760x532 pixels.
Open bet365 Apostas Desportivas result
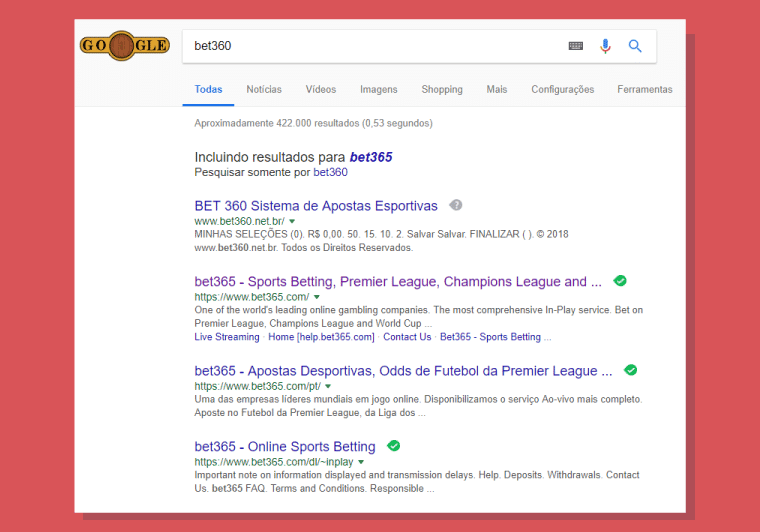coord(403,371)
